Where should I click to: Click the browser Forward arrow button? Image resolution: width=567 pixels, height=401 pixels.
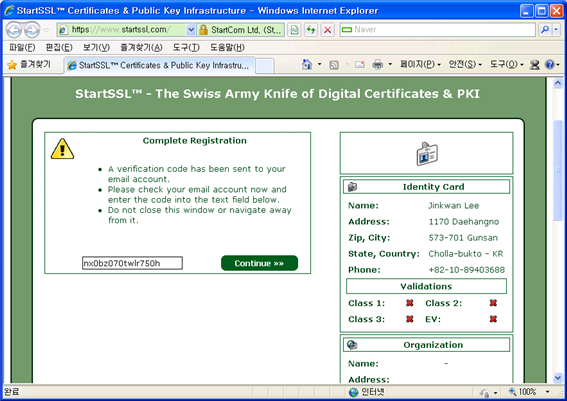32,30
